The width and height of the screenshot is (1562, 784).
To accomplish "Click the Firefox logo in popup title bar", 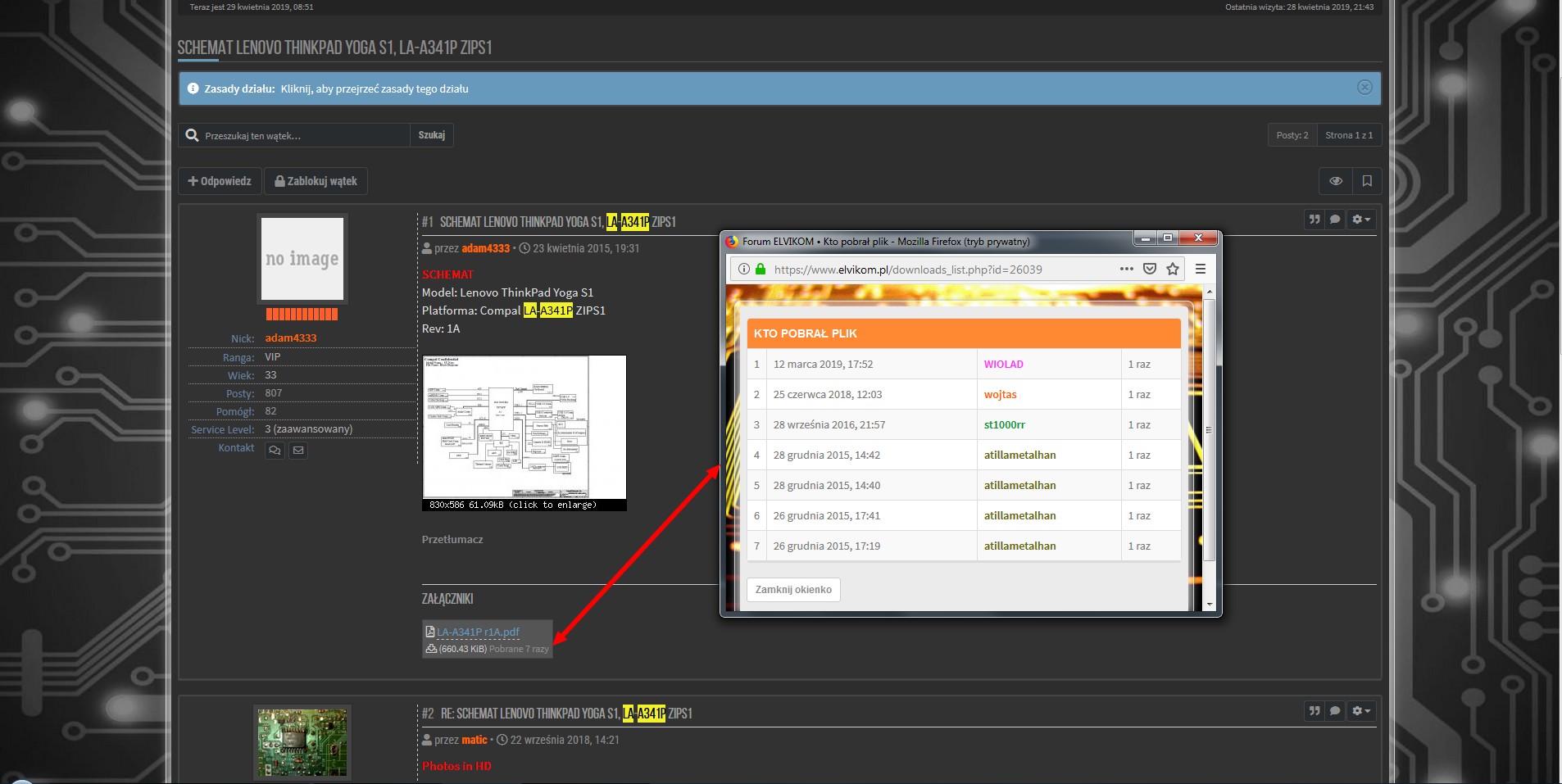I will click(732, 241).
